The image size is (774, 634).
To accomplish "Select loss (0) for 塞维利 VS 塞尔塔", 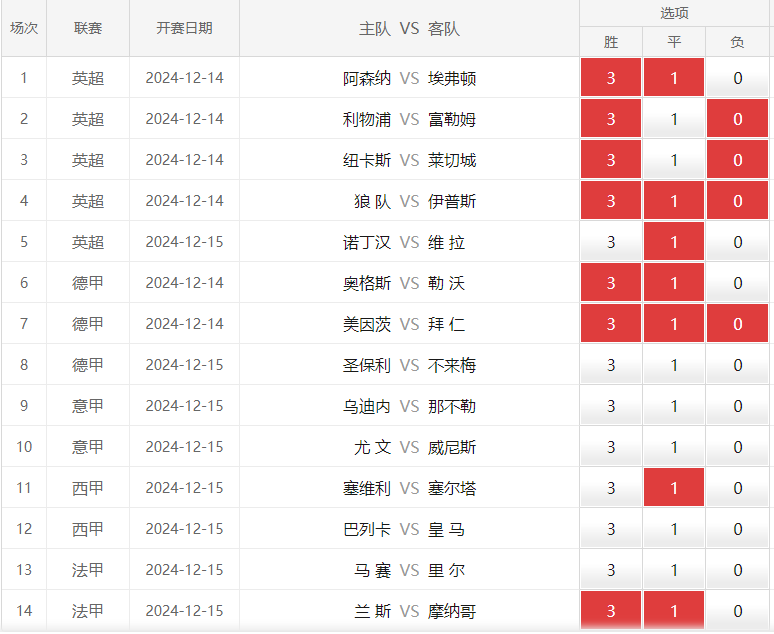I will click(x=737, y=487).
